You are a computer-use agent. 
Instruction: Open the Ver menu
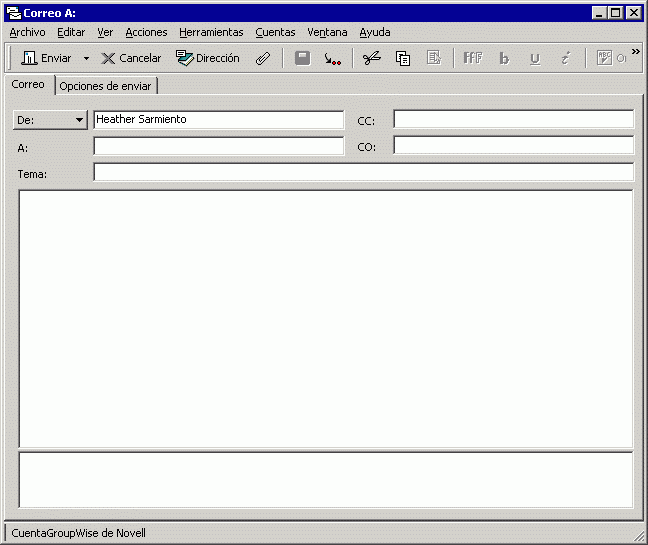click(105, 32)
